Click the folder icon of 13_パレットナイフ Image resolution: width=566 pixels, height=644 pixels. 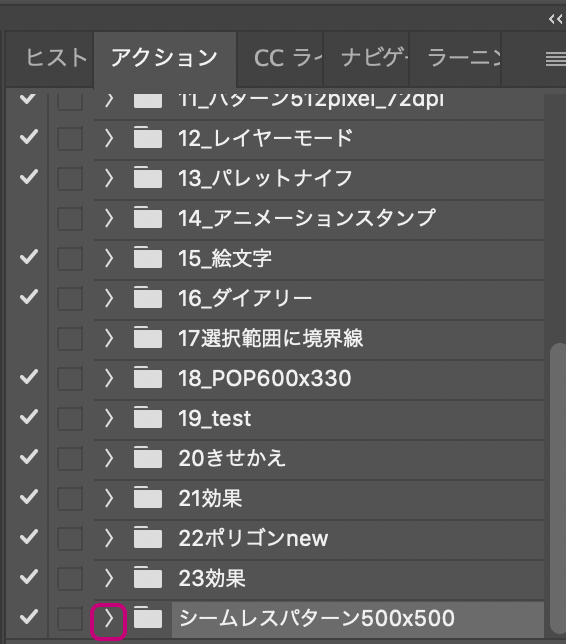[148, 177]
